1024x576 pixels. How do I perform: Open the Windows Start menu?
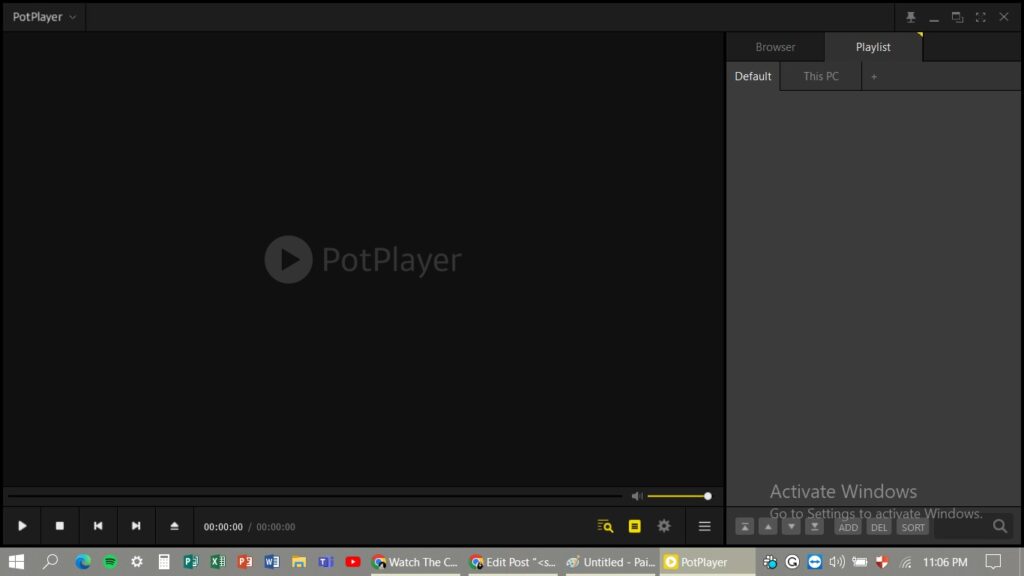16,562
